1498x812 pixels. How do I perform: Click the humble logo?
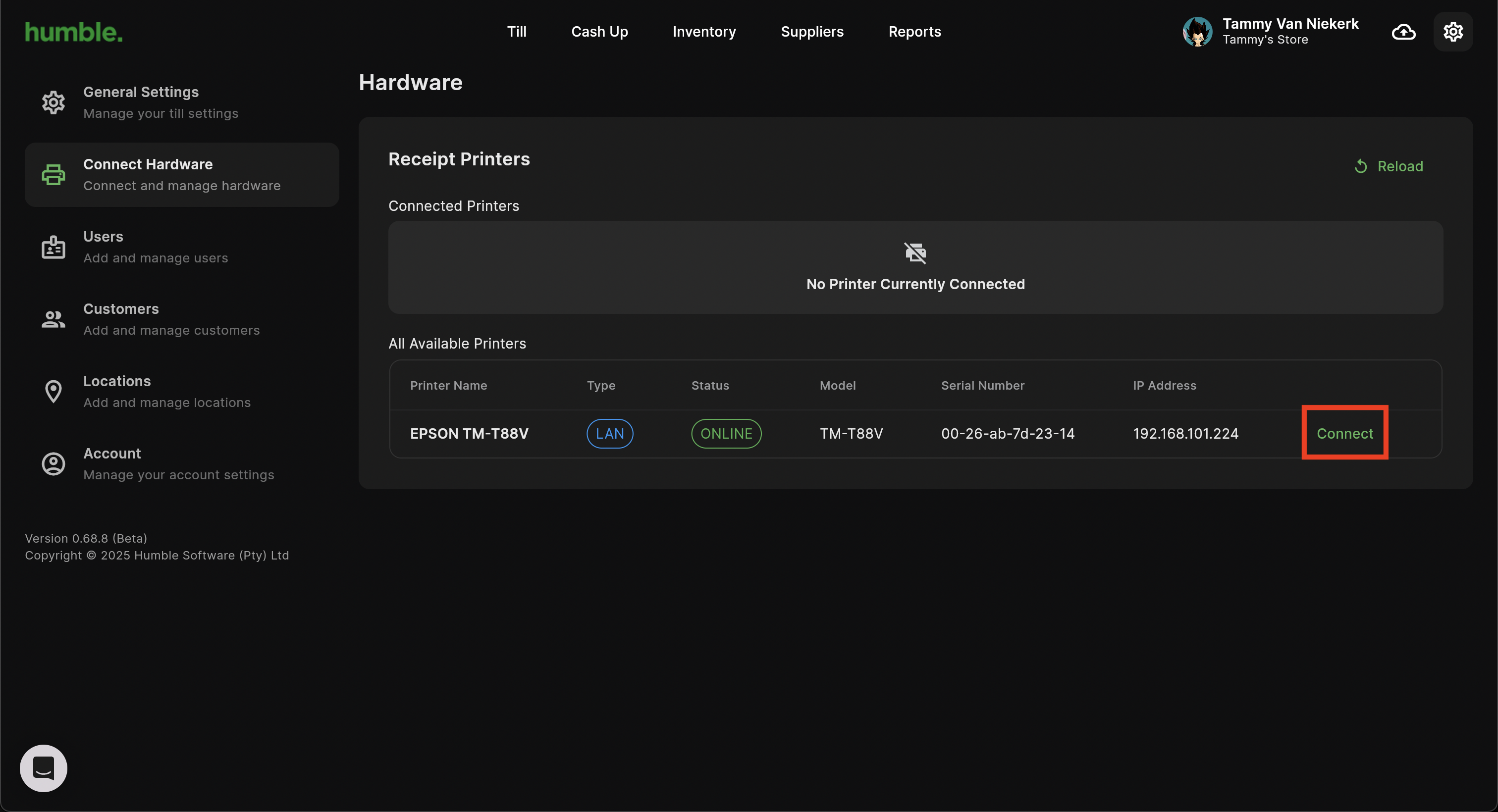[x=74, y=32]
